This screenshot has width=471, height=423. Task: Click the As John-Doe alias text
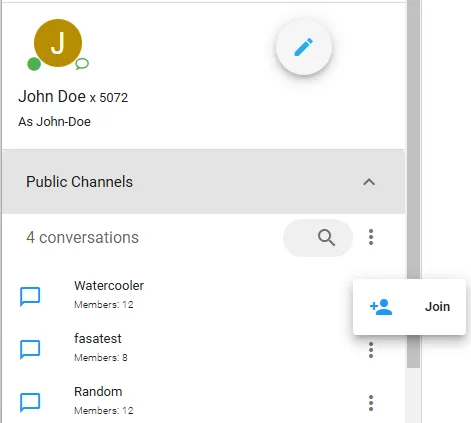[x=54, y=122]
